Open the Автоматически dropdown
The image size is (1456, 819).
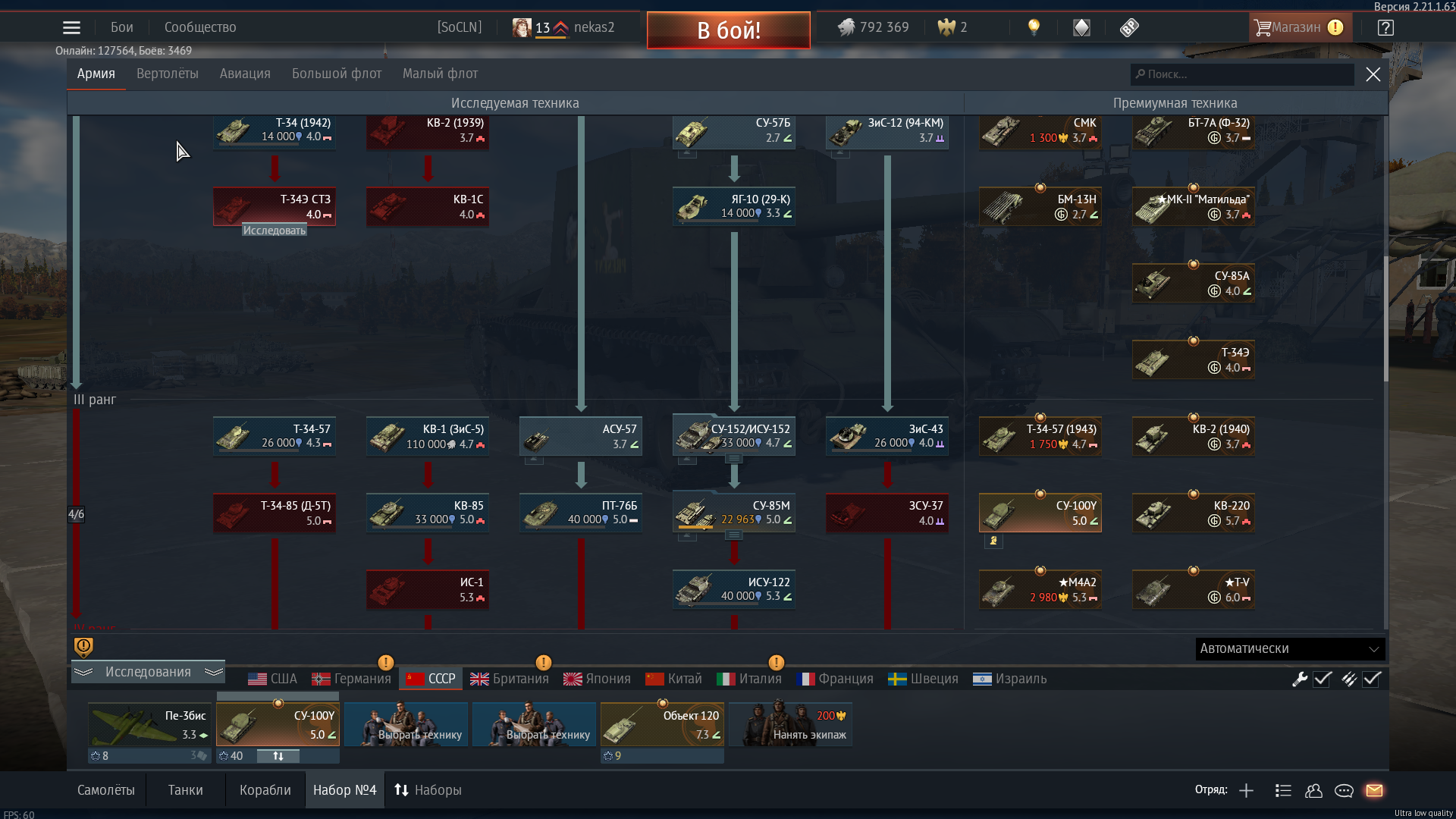(x=1290, y=648)
